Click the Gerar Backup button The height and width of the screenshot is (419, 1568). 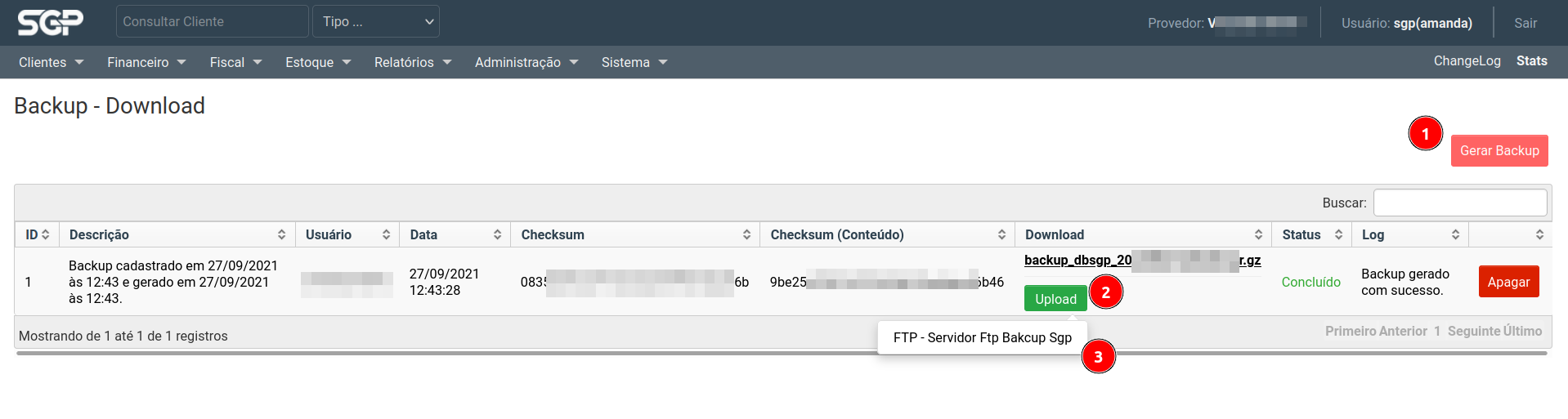[x=1499, y=150]
